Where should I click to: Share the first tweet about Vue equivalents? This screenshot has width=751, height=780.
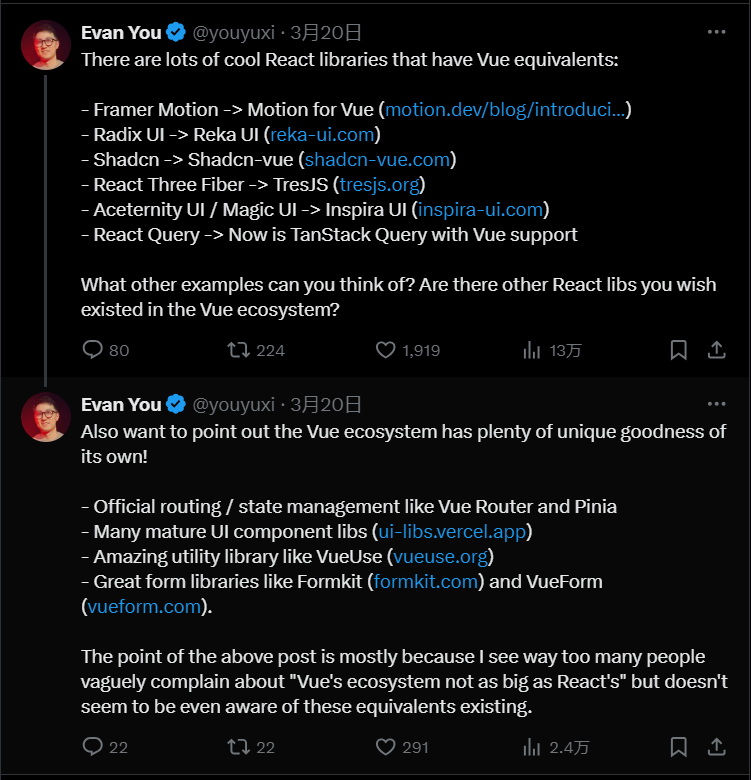pyautogui.click(x=717, y=350)
